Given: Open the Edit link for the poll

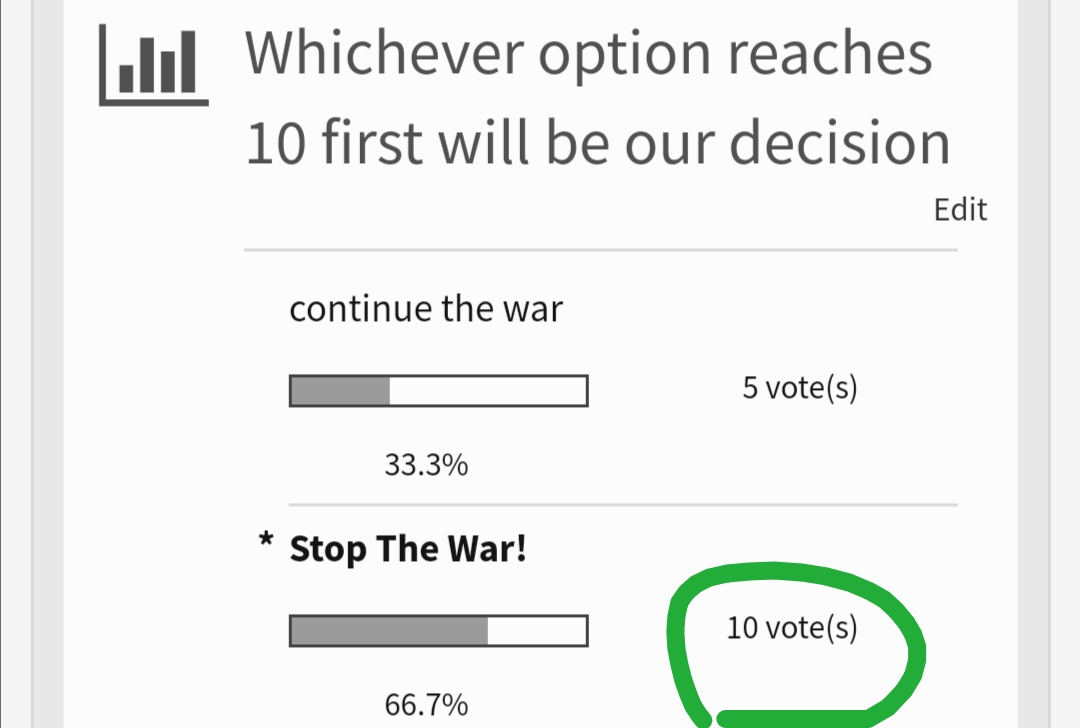Looking at the screenshot, I should coord(960,209).
